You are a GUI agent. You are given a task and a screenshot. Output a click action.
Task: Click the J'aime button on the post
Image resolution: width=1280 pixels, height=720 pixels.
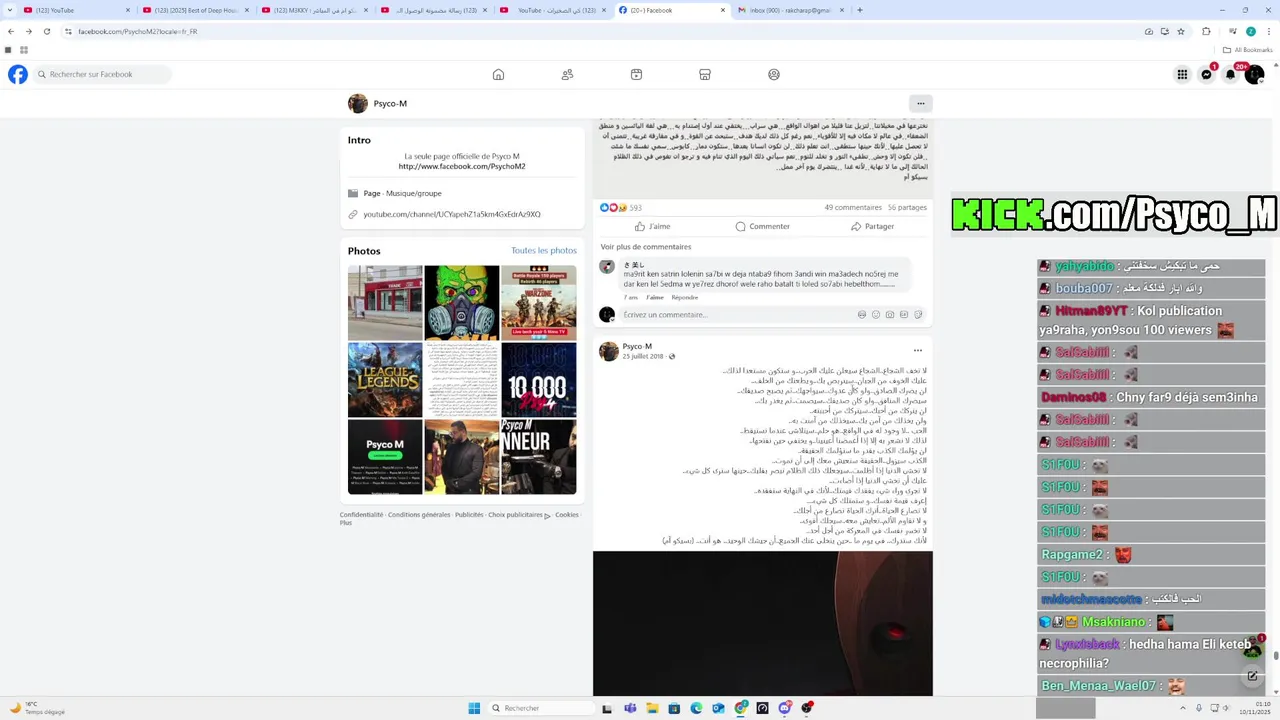coord(652,226)
